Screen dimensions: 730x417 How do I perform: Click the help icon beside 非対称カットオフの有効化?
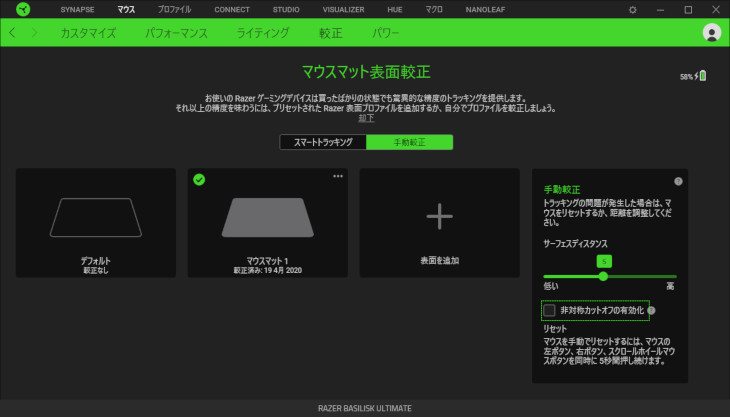651,310
